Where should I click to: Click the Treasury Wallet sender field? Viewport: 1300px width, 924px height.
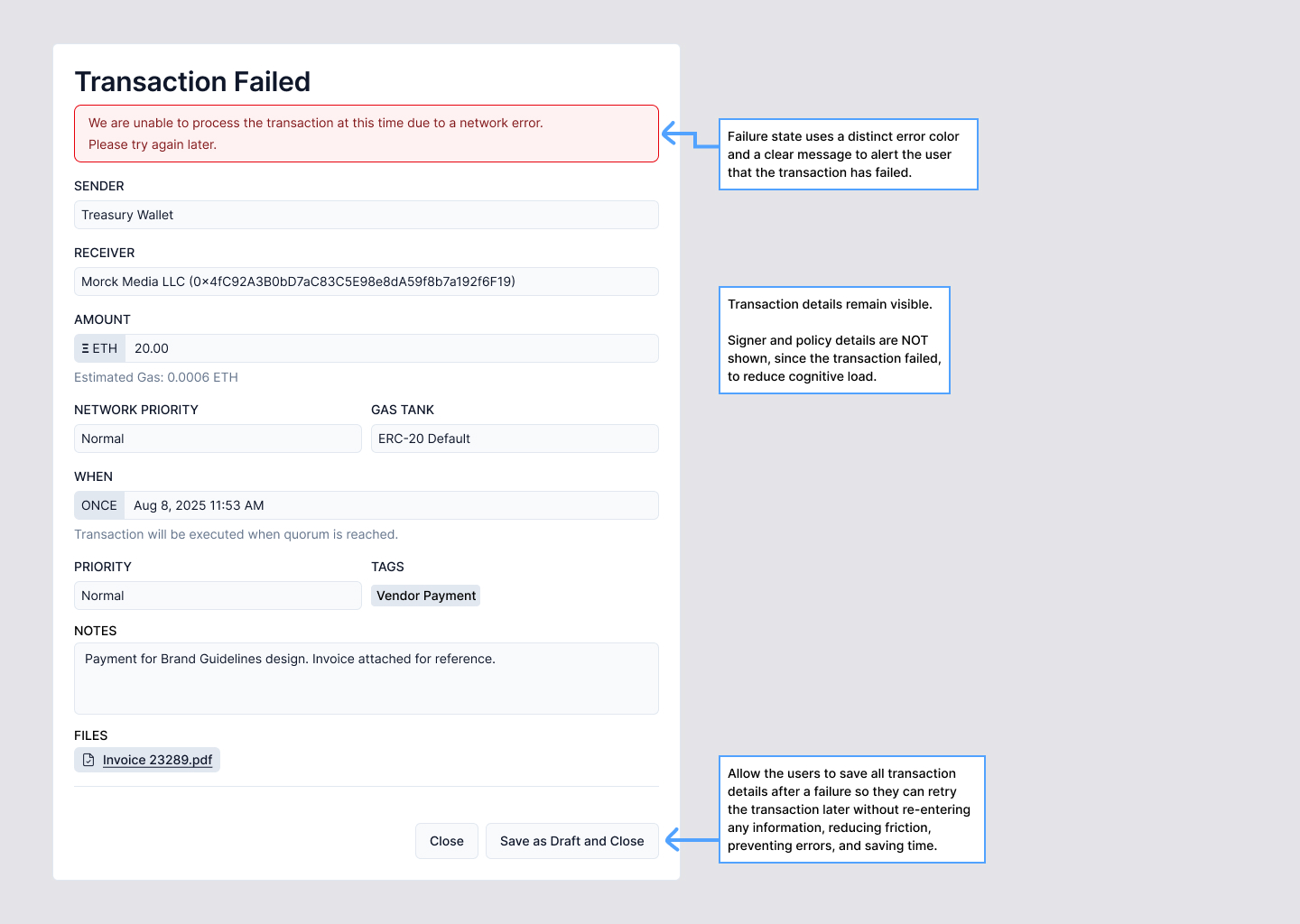[x=366, y=215]
